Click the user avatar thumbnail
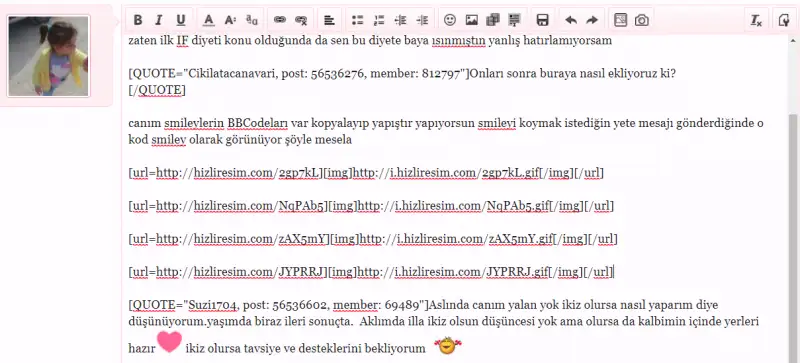Viewport: 800px width, 363px height. 48,56
